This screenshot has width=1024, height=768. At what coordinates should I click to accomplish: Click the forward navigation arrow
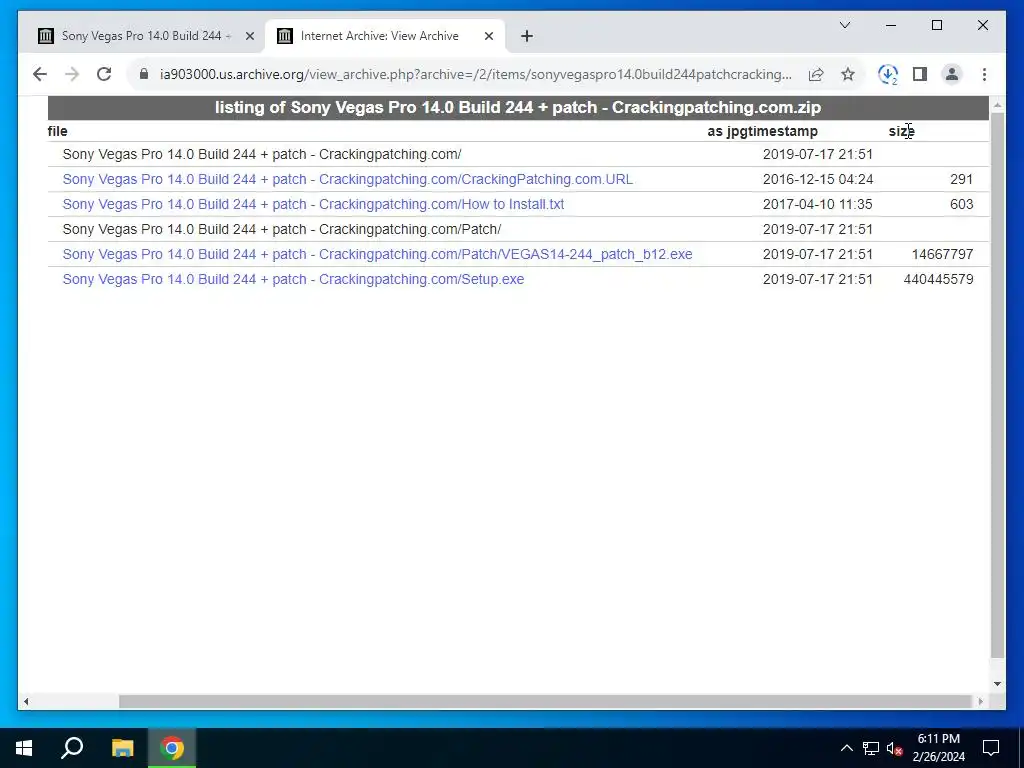(72, 74)
